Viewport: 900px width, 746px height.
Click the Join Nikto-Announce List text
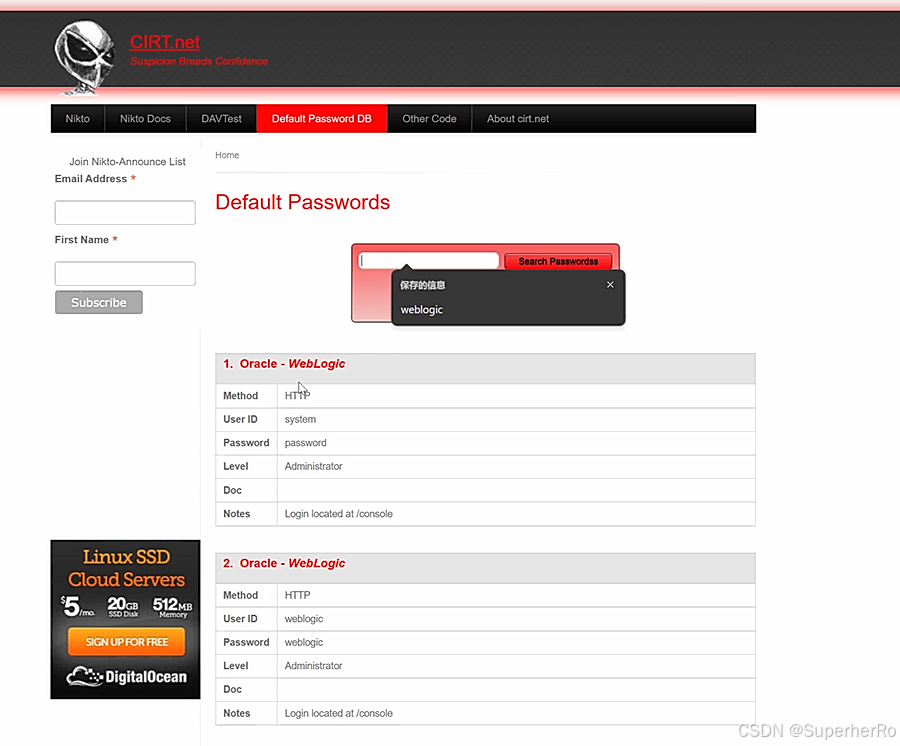point(127,162)
